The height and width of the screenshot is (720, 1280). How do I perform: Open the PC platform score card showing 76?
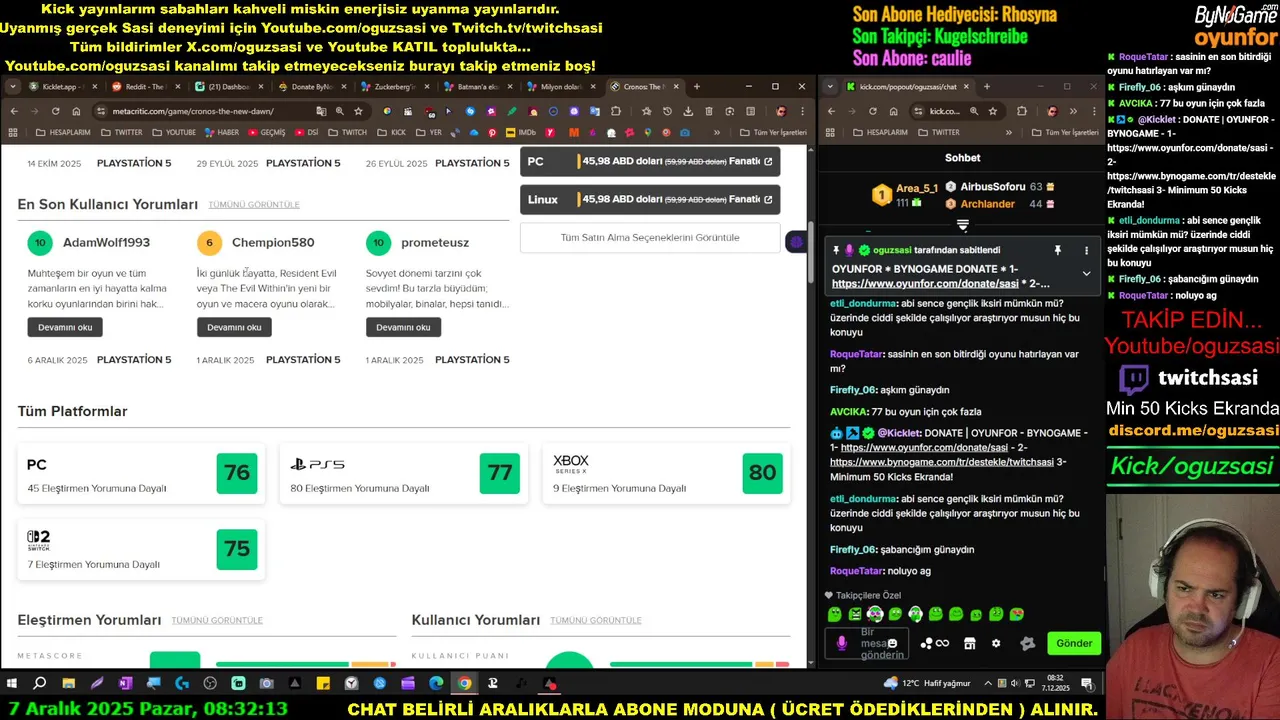[141, 473]
